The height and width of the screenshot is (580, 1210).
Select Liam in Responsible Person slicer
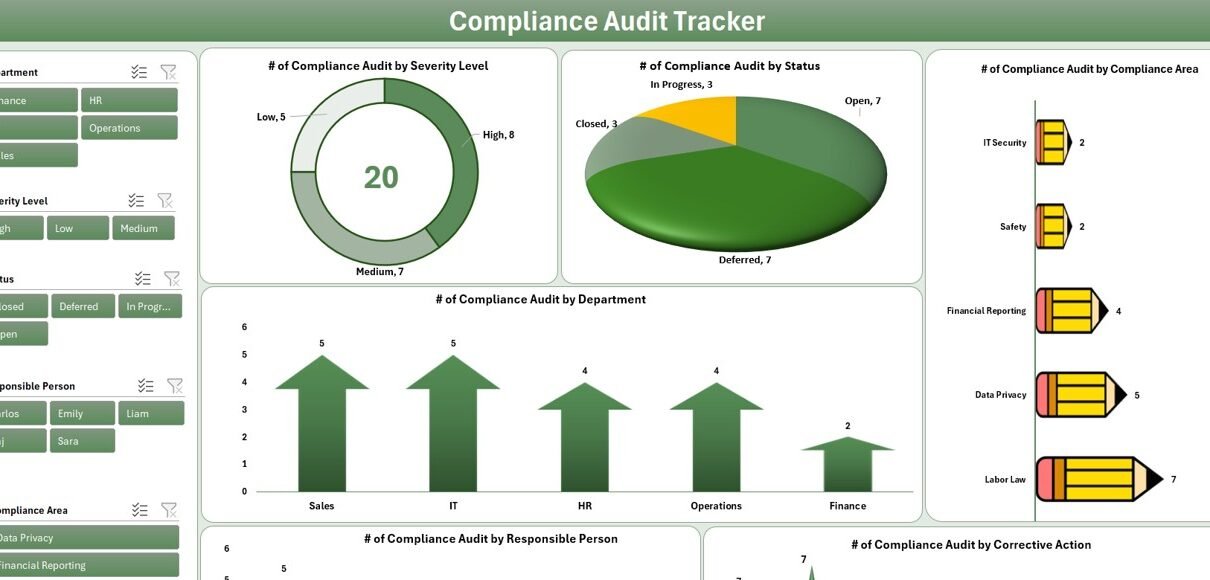151,413
